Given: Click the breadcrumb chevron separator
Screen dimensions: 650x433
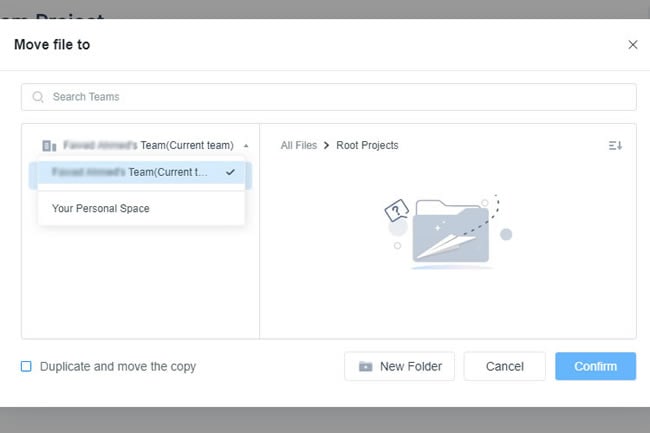Looking at the screenshot, I should point(326,145).
